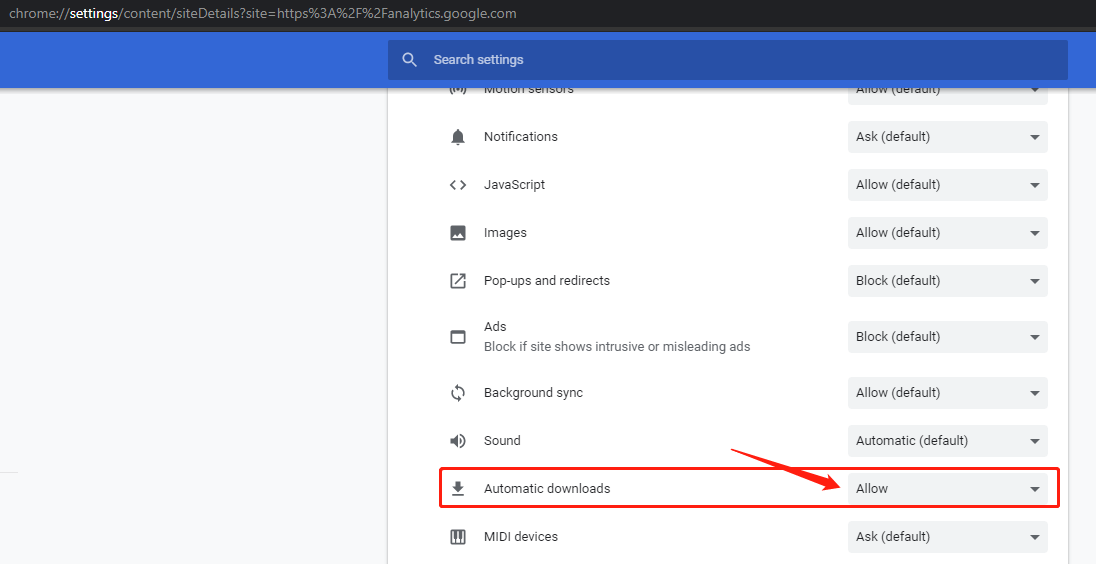The image size is (1096, 564).
Task: Open the Notifications permission dropdown
Action: 948,137
